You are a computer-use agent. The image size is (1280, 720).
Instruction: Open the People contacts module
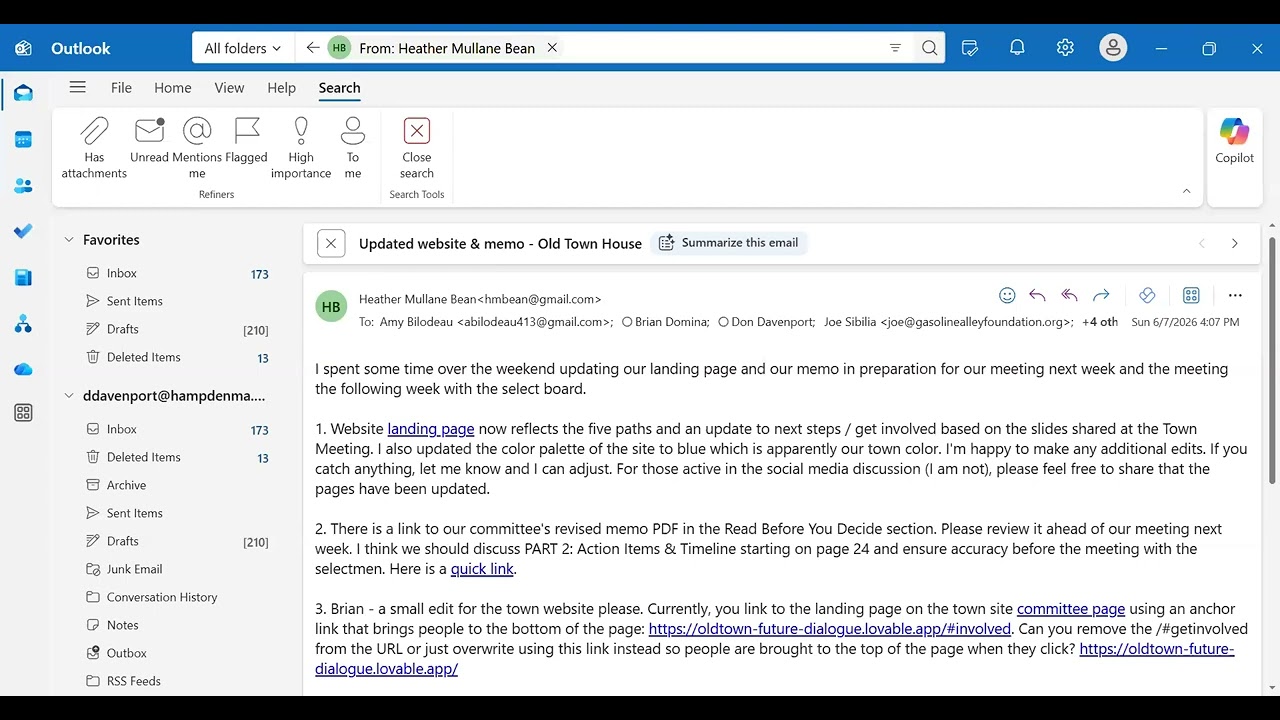coord(23,186)
